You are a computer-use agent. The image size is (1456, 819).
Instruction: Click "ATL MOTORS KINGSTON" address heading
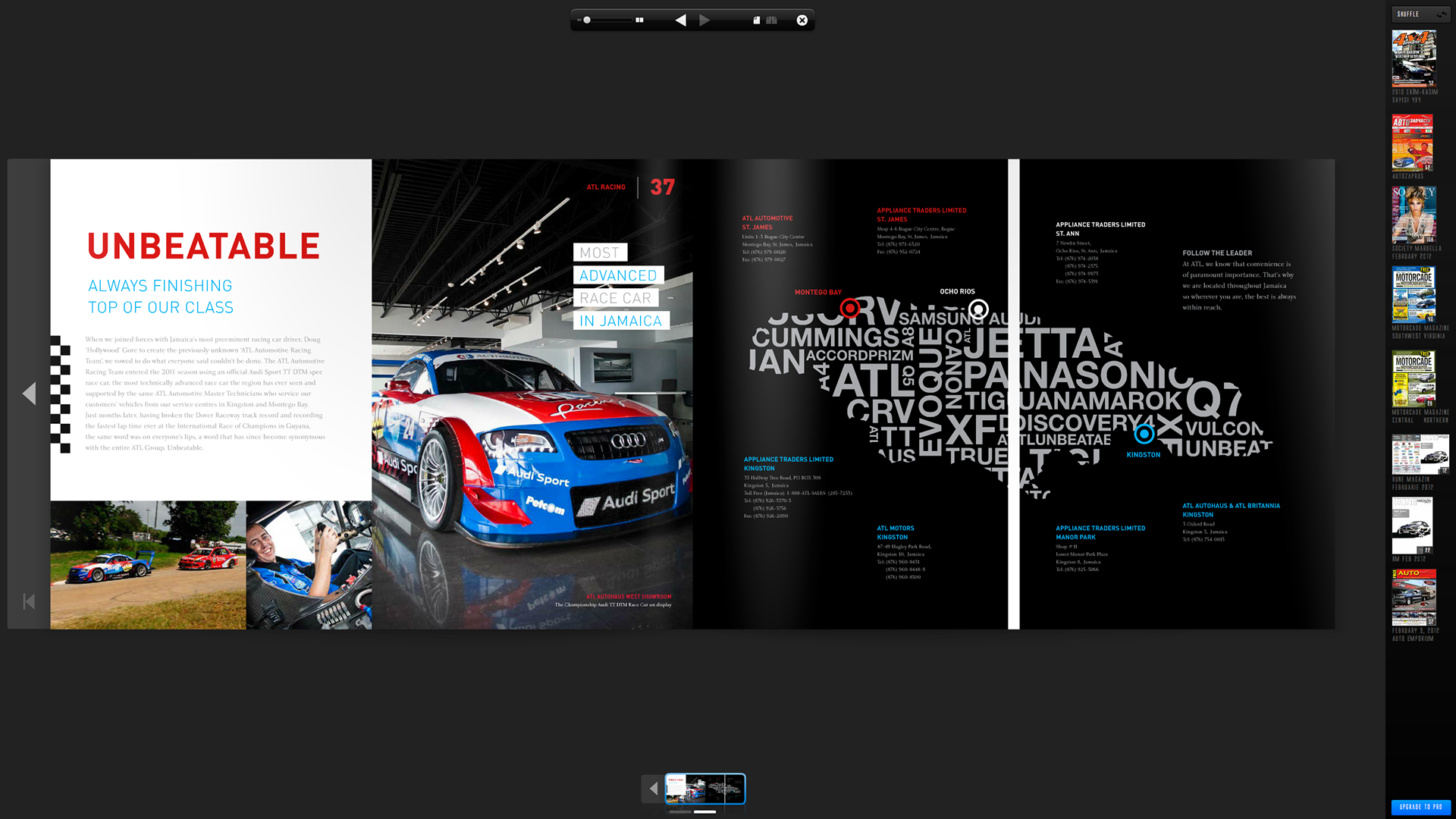(x=896, y=532)
